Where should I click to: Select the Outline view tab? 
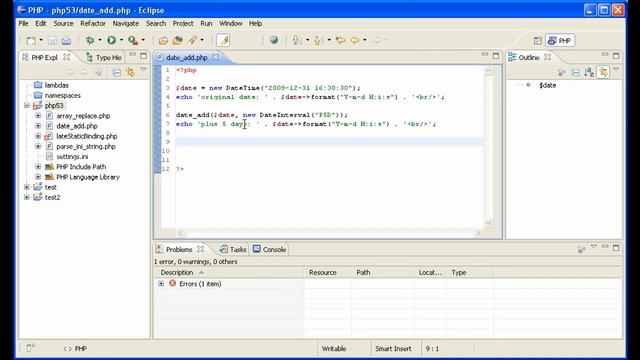click(x=529, y=58)
